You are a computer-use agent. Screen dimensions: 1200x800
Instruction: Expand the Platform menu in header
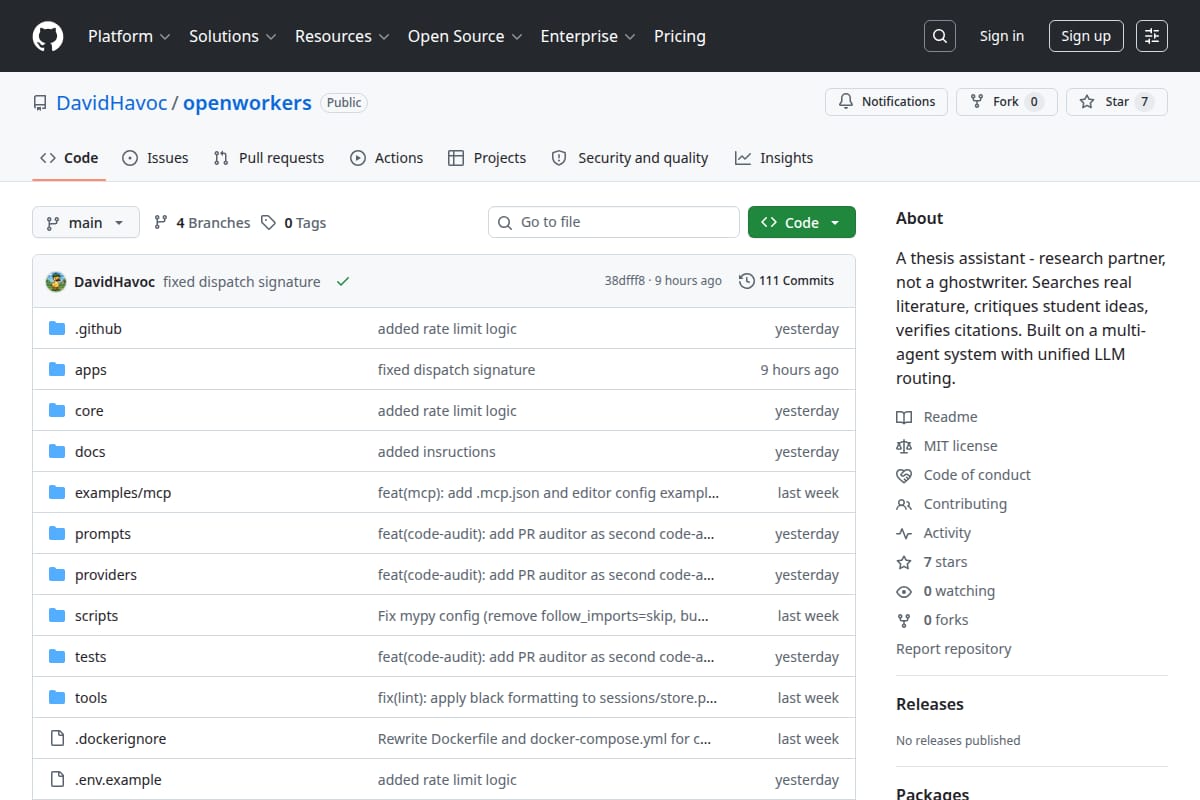coord(129,36)
